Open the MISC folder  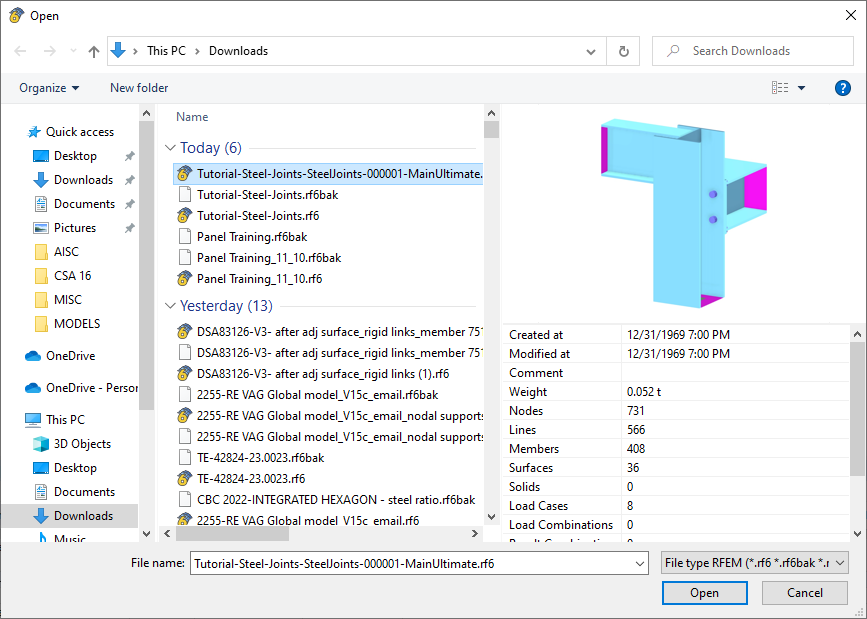(x=58, y=300)
